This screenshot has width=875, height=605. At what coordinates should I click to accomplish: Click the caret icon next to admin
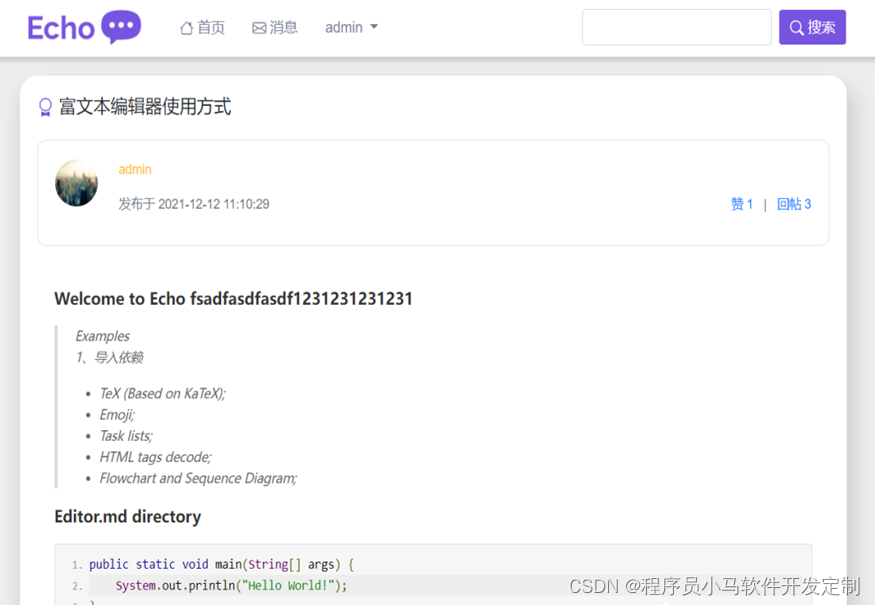click(374, 28)
